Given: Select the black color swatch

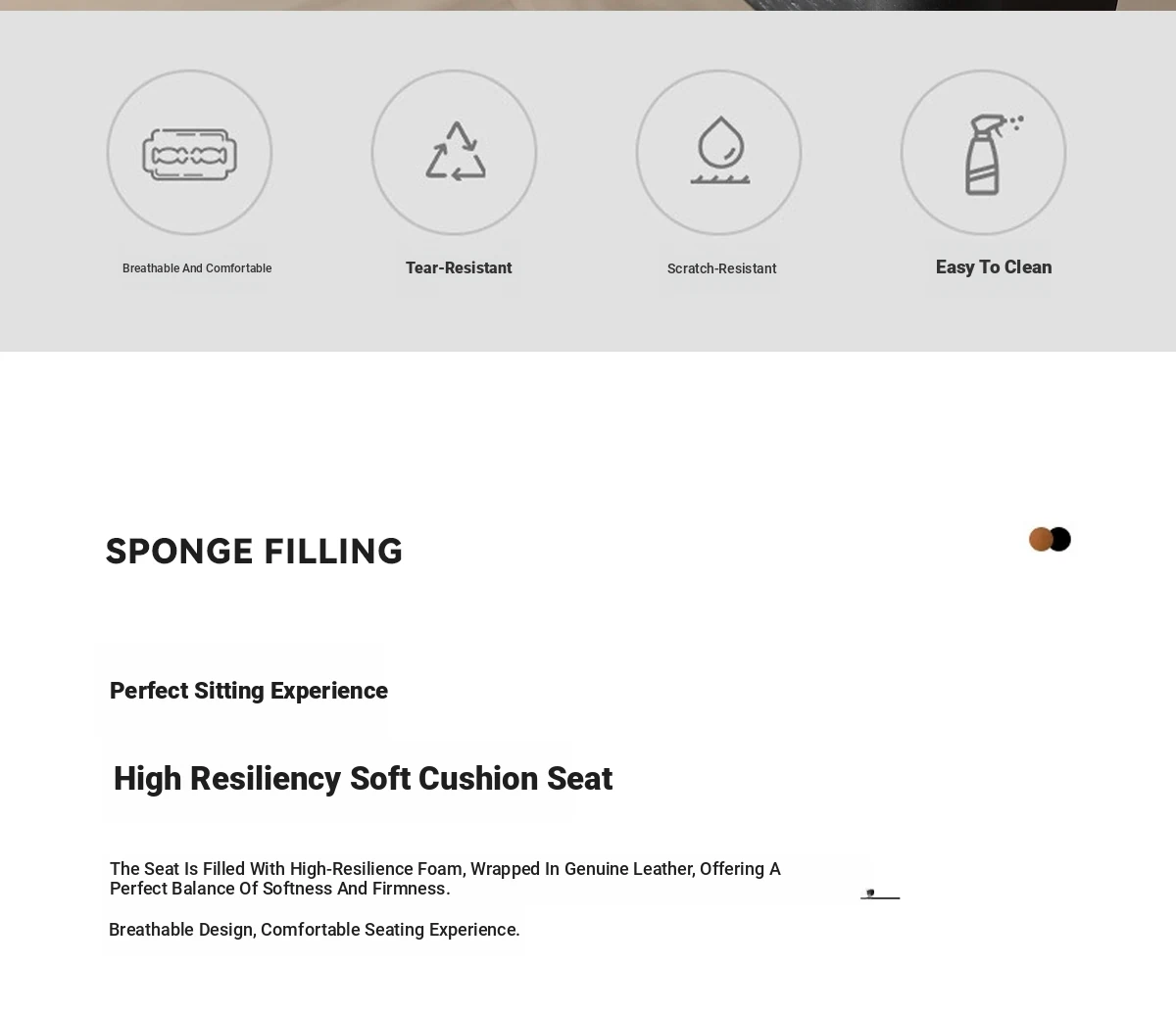Looking at the screenshot, I should point(1060,539).
